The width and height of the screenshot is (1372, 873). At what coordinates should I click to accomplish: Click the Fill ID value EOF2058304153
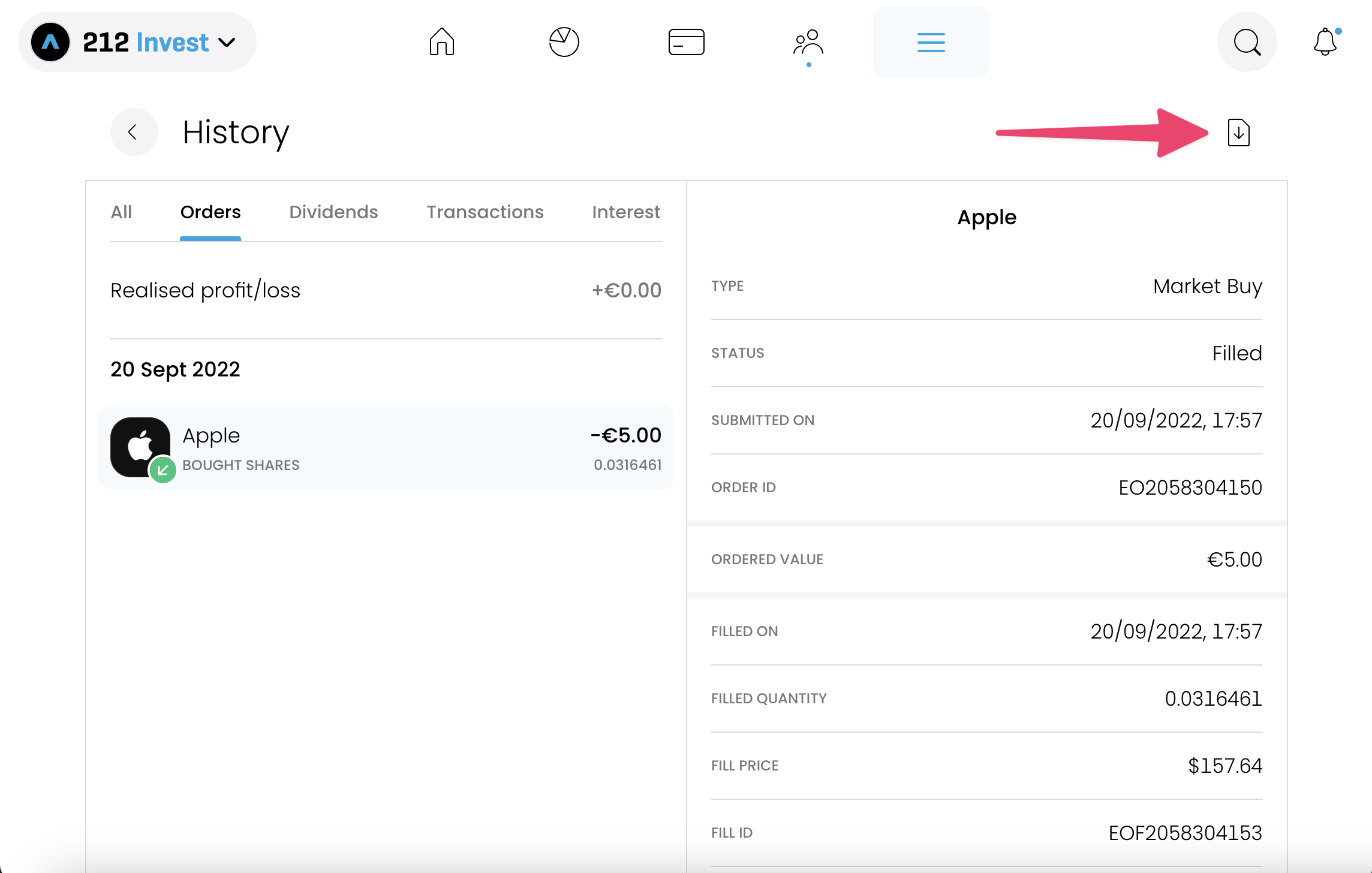click(x=1184, y=833)
